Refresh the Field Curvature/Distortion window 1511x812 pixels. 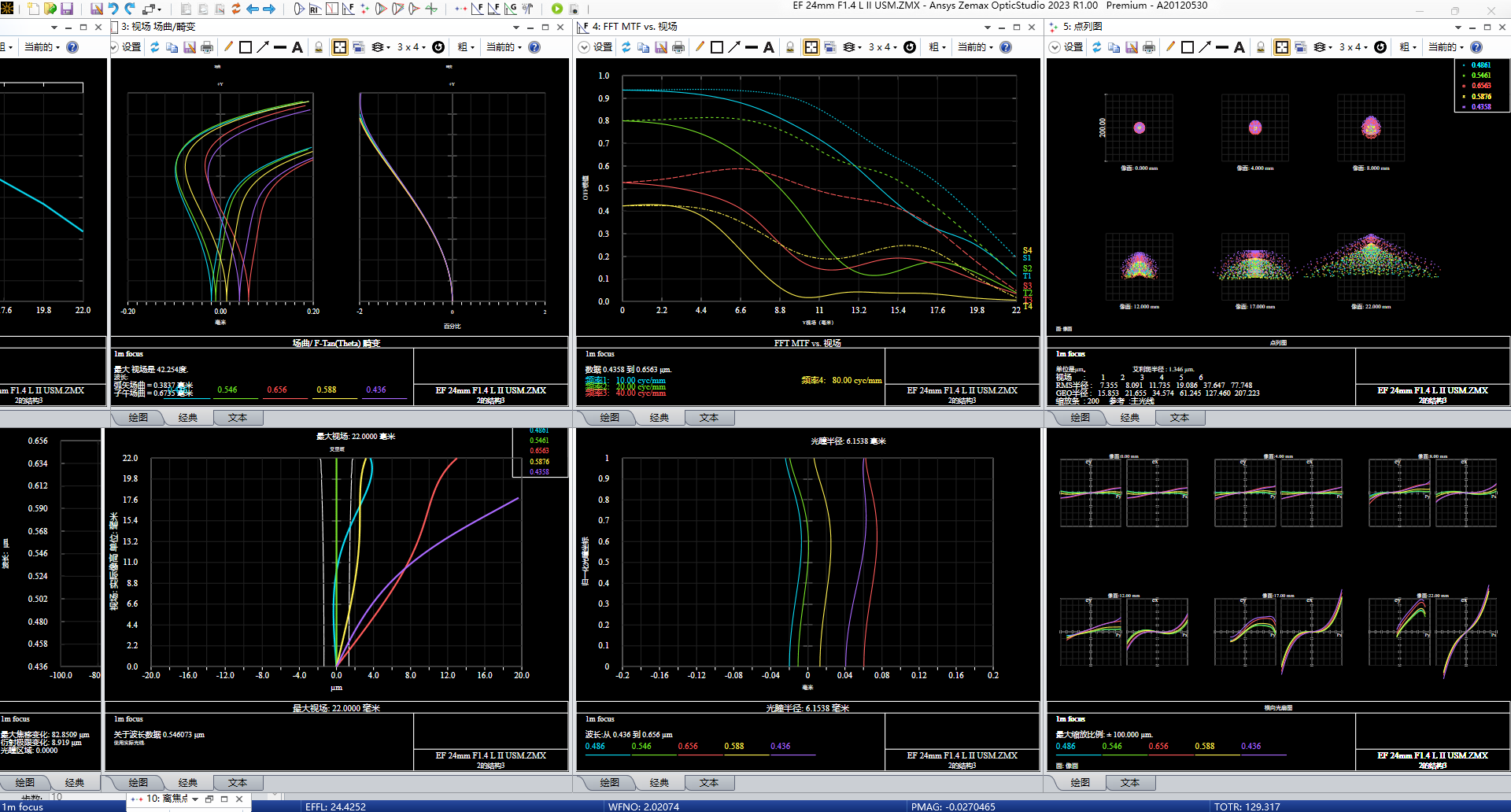155,47
